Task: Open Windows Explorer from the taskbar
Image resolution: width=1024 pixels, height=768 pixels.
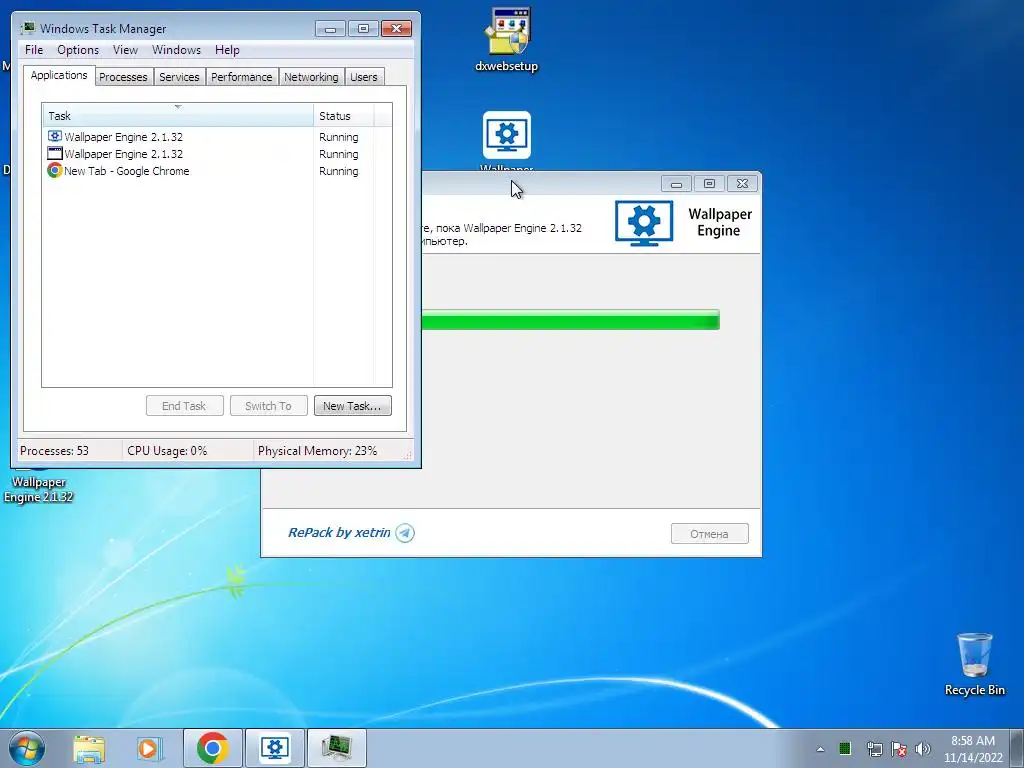Action: 89,748
